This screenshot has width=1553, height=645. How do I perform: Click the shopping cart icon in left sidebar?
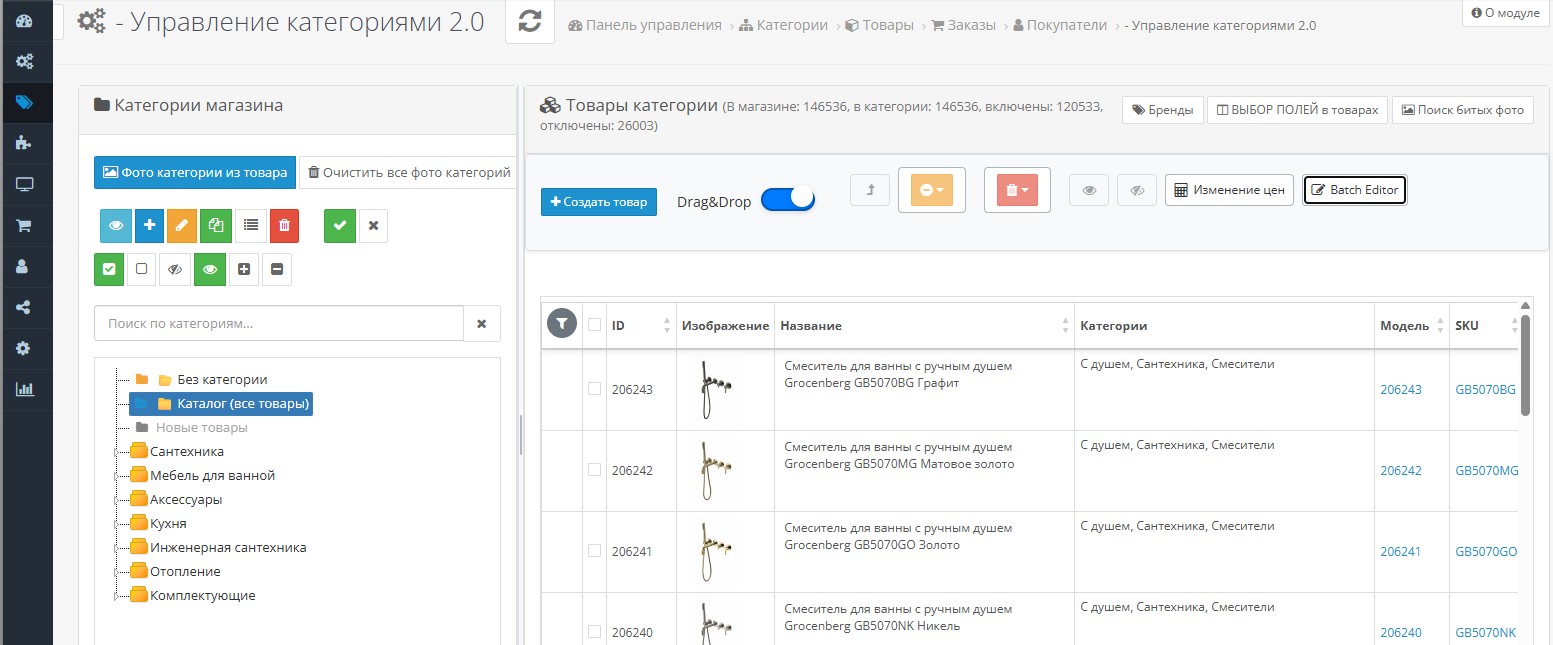(x=25, y=225)
